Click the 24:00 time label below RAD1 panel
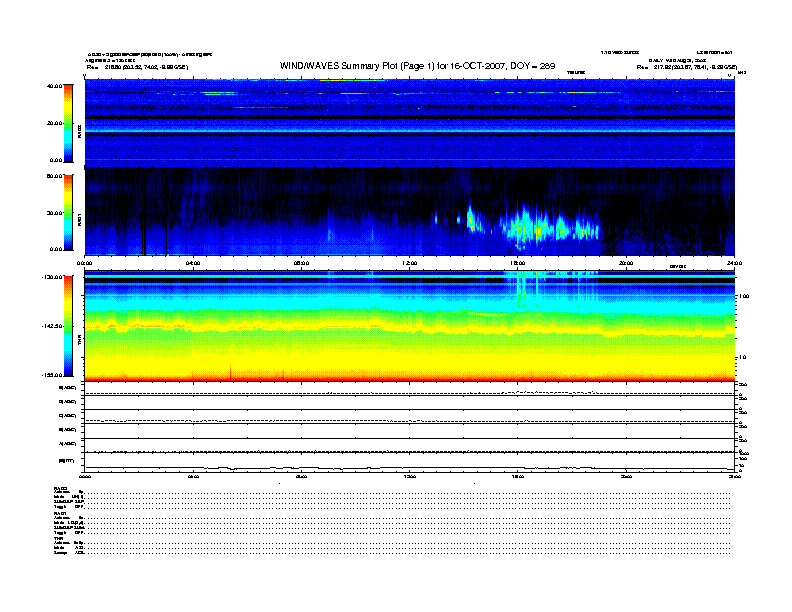The width and height of the screenshot is (792, 612). pyautogui.click(x=734, y=263)
